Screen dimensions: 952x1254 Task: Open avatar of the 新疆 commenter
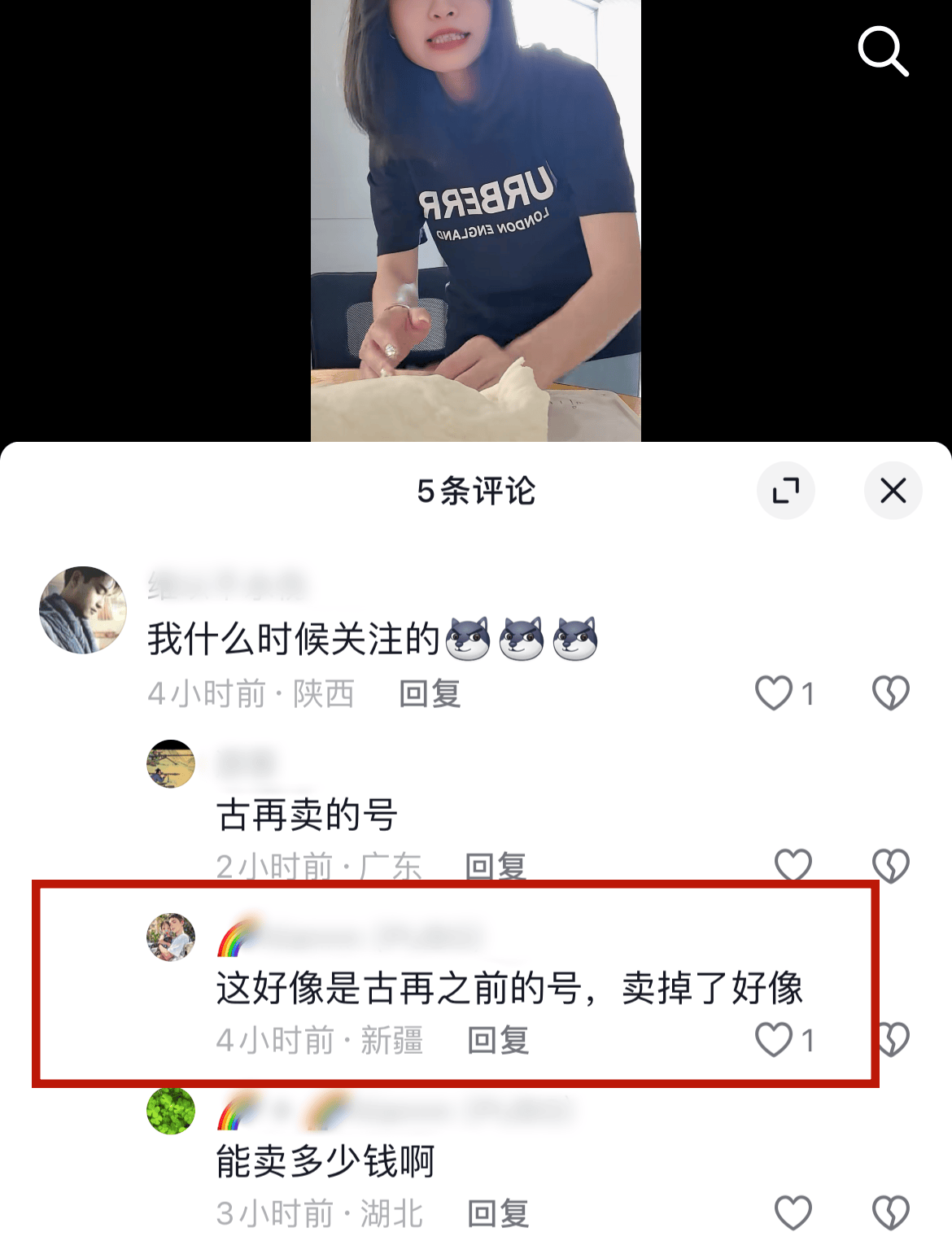171,937
